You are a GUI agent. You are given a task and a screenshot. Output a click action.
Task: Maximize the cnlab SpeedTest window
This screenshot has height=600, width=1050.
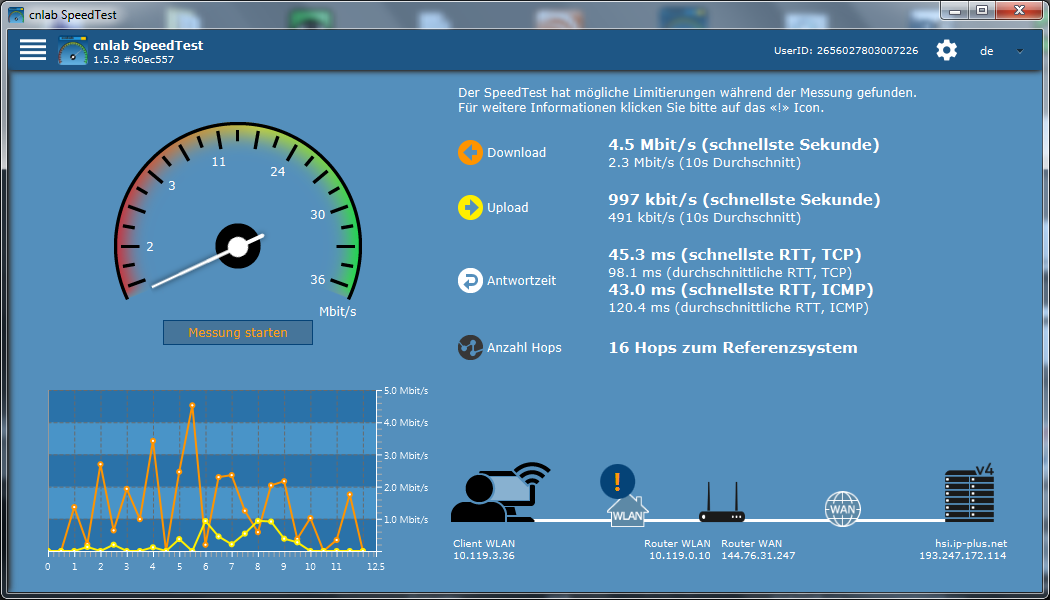point(982,10)
